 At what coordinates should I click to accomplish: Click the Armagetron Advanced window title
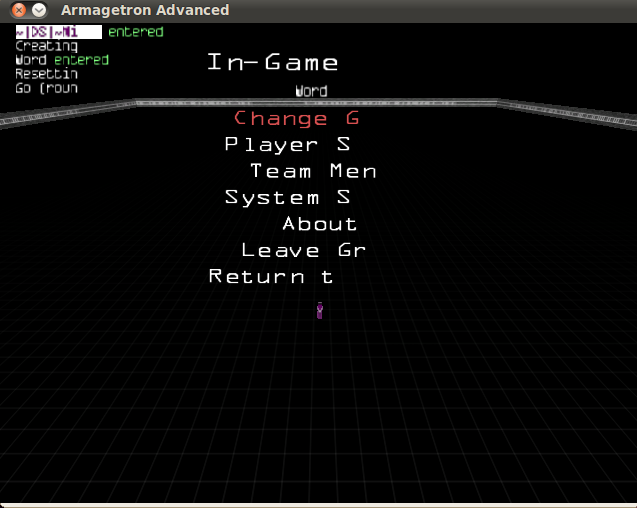coord(145,10)
